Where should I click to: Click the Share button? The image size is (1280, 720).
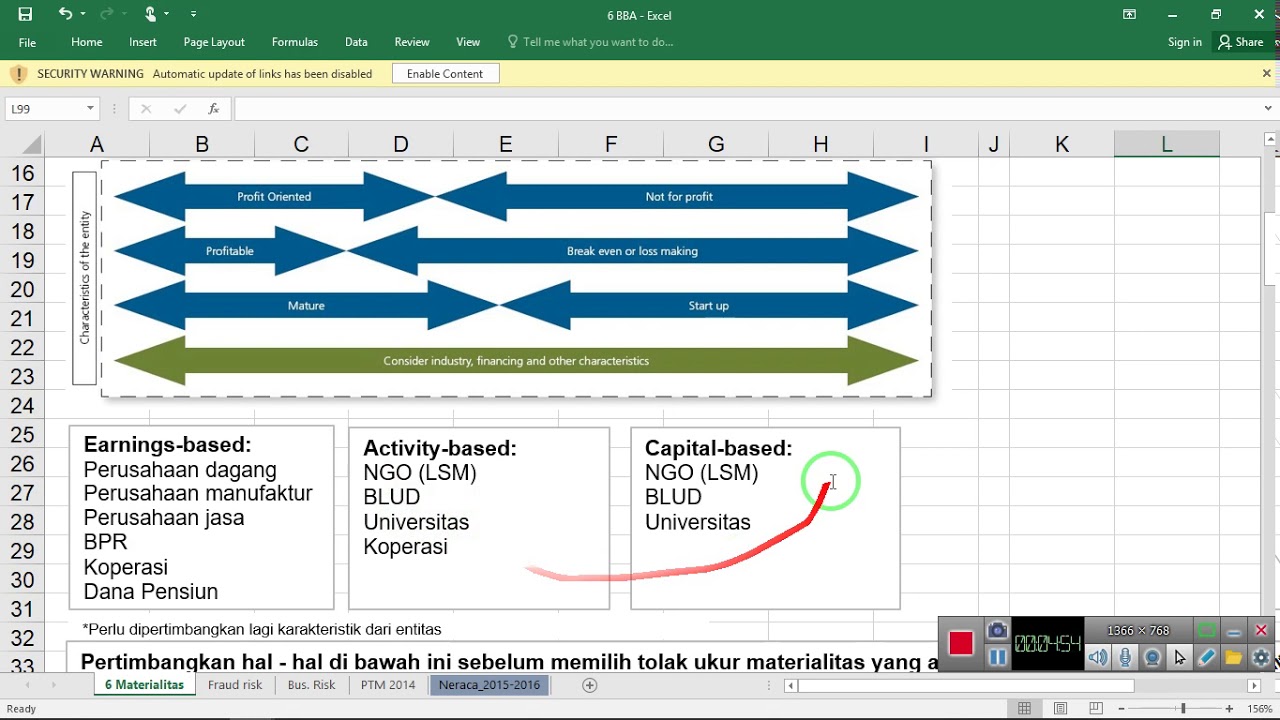(1241, 42)
